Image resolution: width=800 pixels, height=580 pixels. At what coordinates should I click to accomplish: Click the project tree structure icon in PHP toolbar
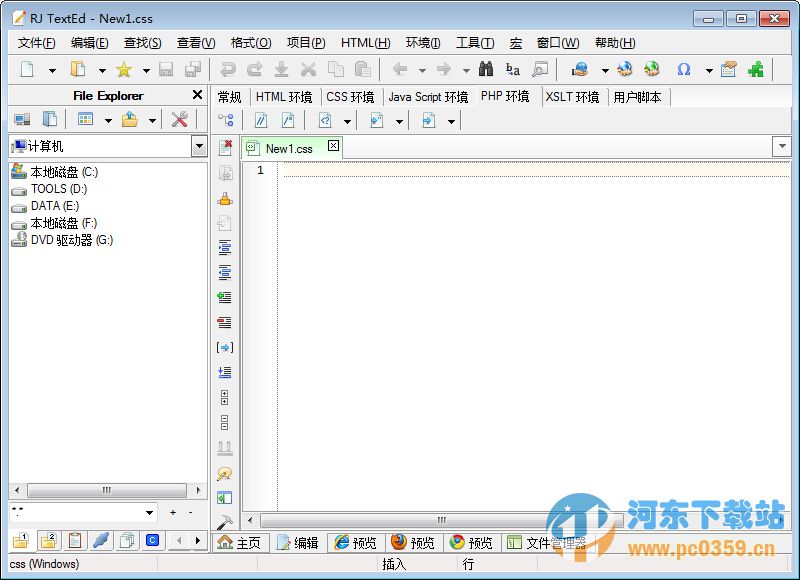(x=226, y=120)
